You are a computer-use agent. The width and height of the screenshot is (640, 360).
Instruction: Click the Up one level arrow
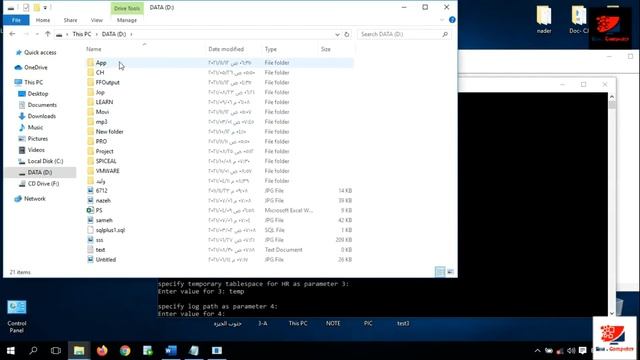tap(48, 34)
